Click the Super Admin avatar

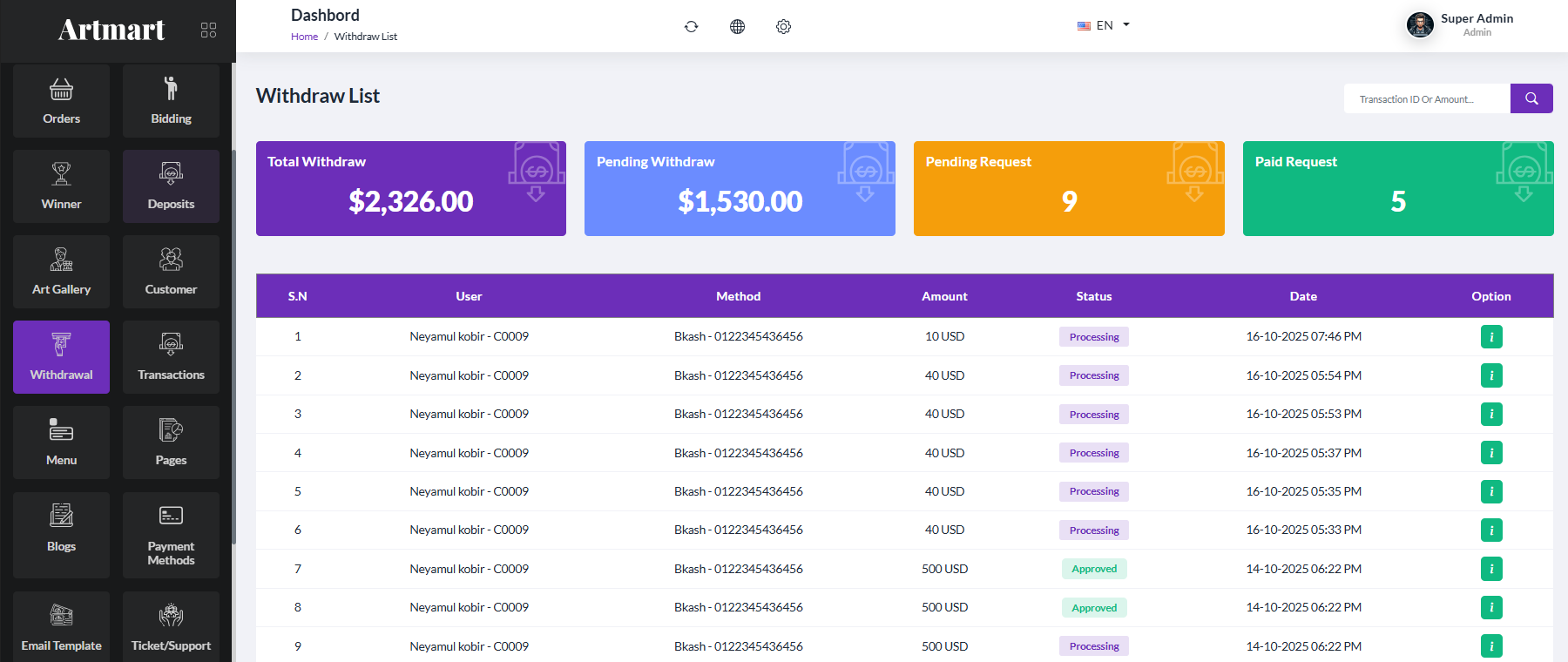[1420, 24]
